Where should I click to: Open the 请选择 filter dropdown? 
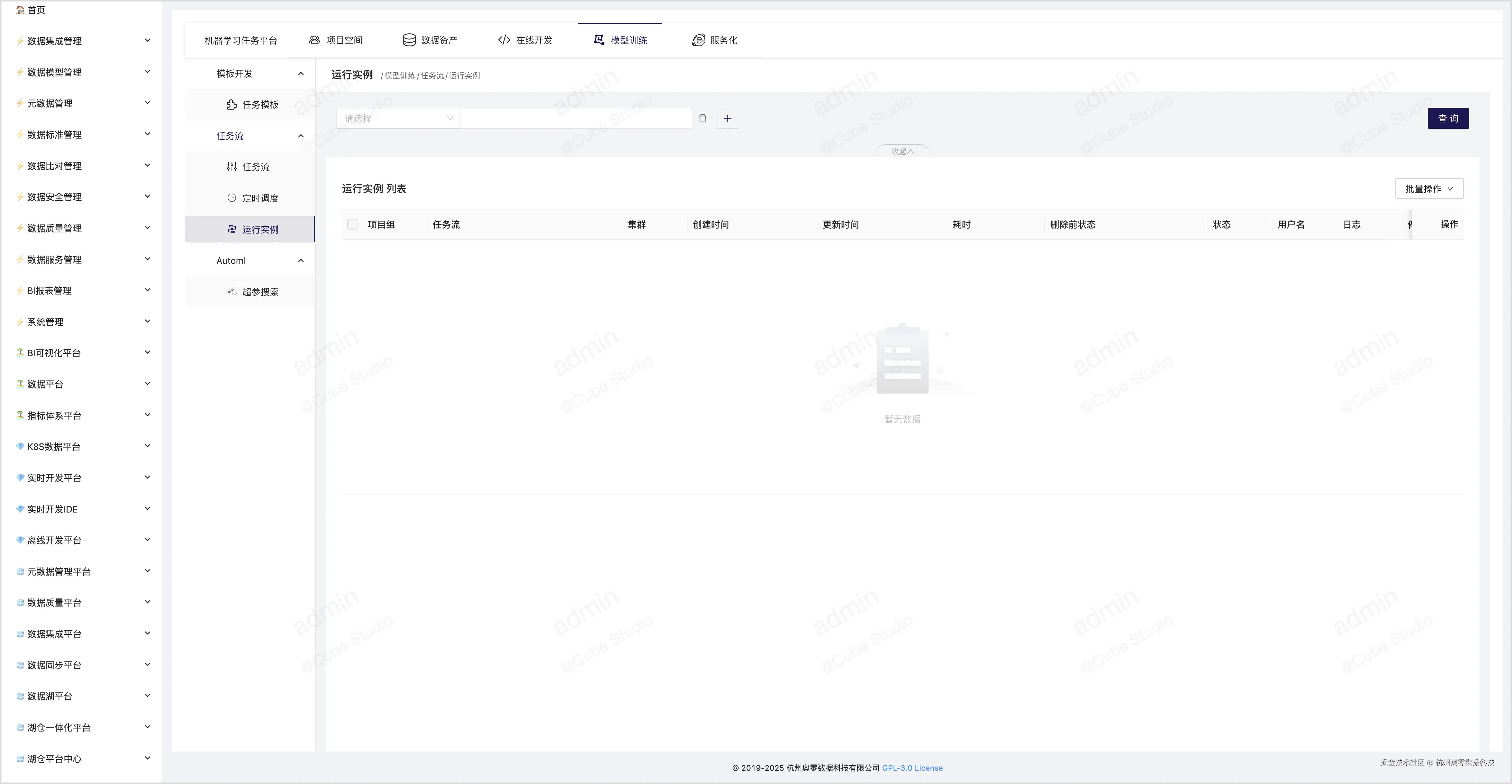399,118
